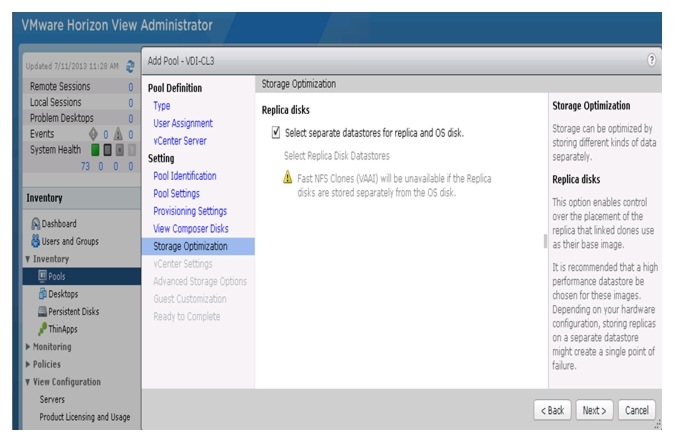Open the Provisioning Settings step
The height and width of the screenshot is (443, 675).
pyautogui.click(x=190, y=211)
